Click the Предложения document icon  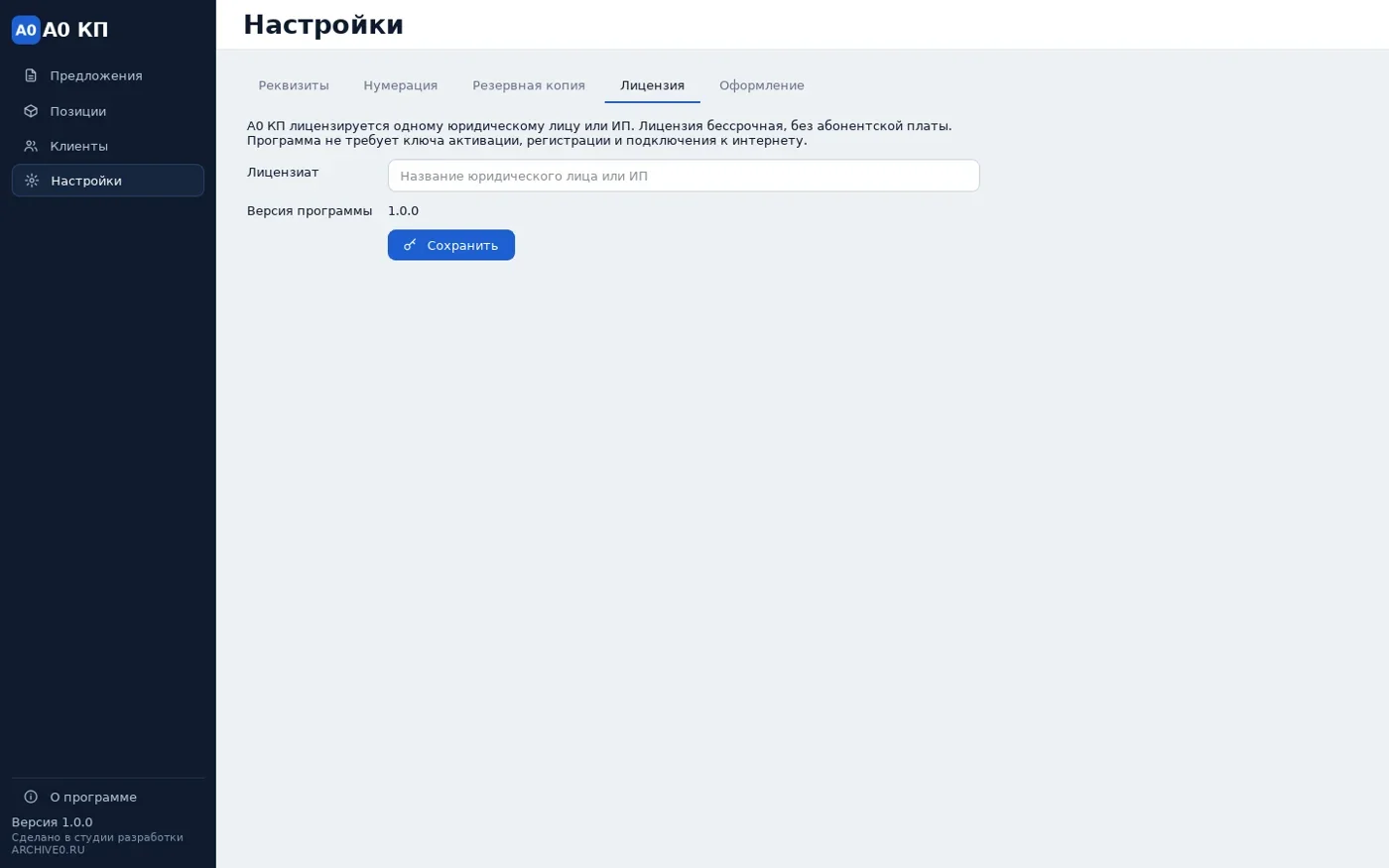click(x=31, y=75)
